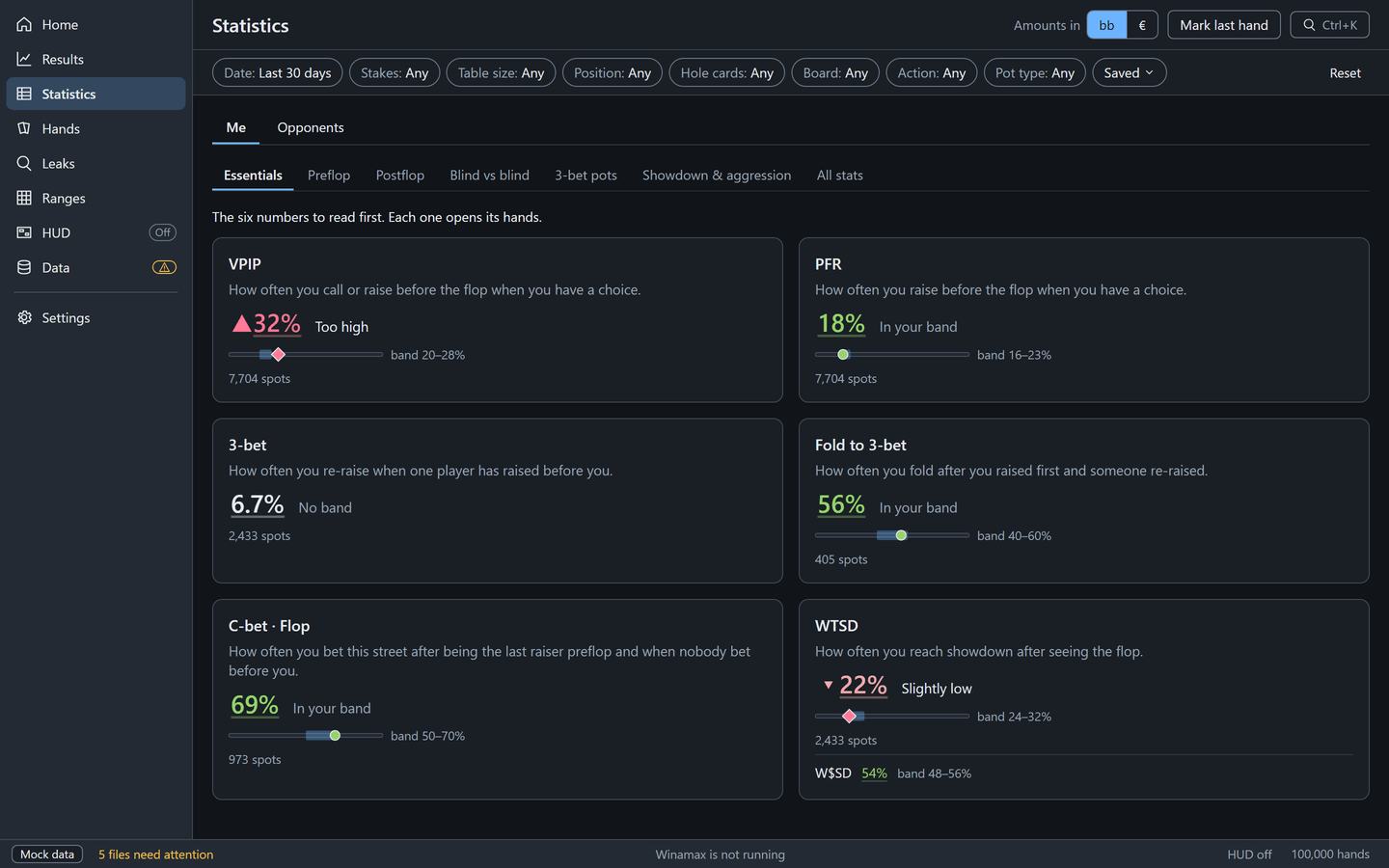Click the VPIP band slider marker
The height and width of the screenshot is (868, 1389).
(x=279, y=355)
